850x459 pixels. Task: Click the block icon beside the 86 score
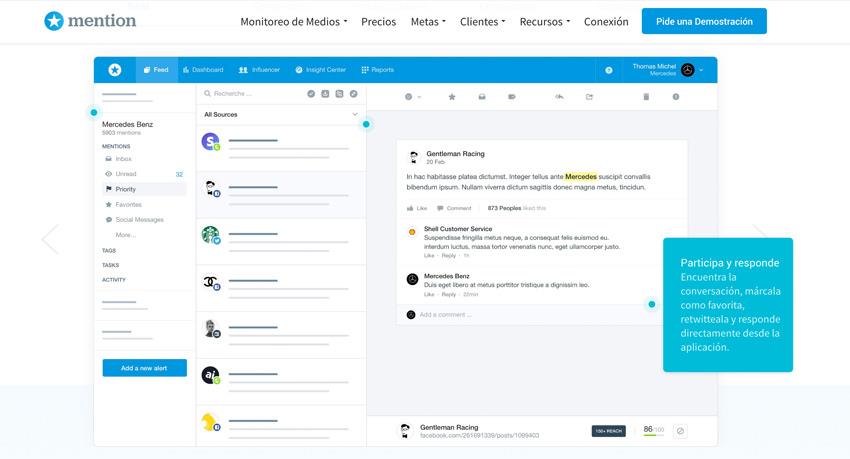[x=680, y=431]
